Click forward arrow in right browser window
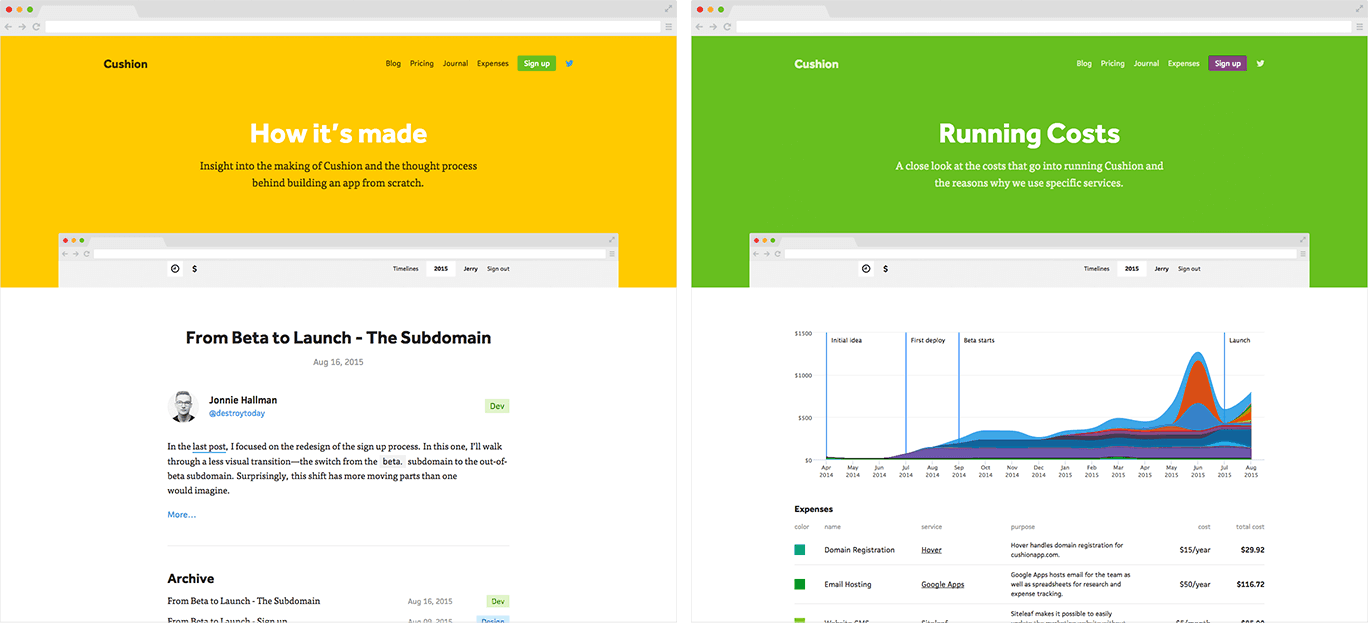This screenshot has height=623, width=1368. pyautogui.click(x=713, y=26)
